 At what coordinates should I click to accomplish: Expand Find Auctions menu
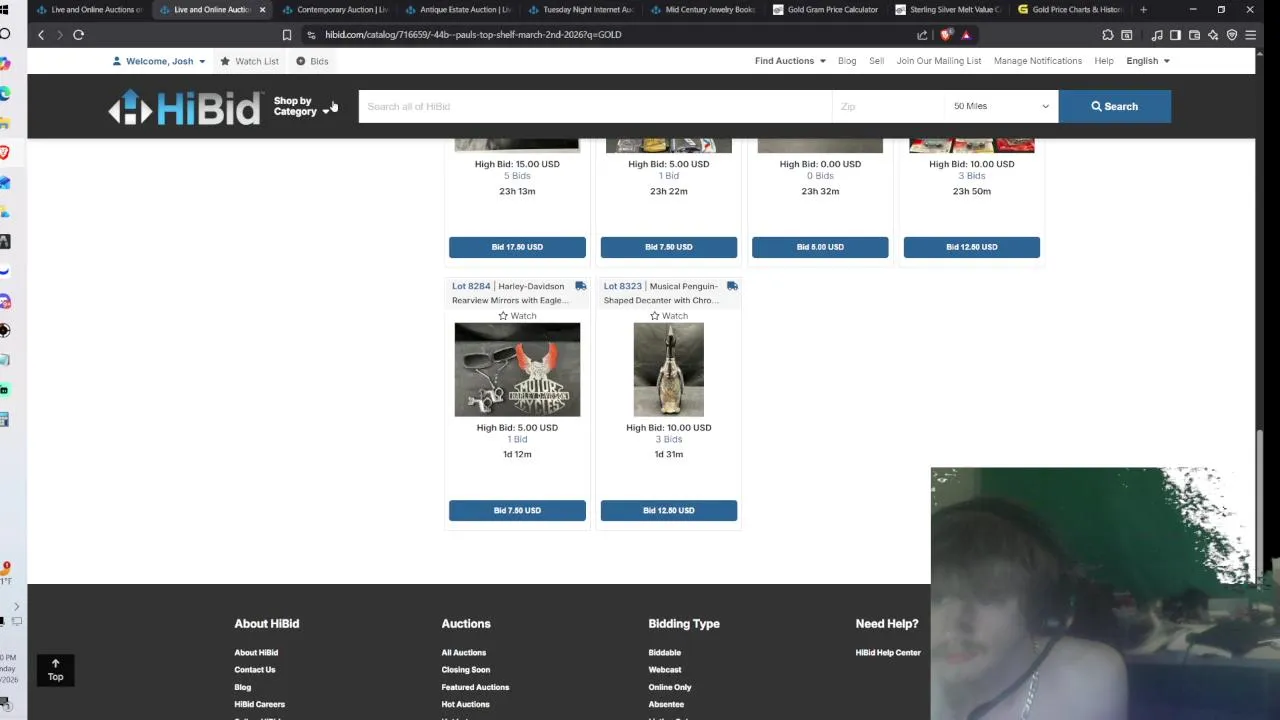pyautogui.click(x=790, y=61)
